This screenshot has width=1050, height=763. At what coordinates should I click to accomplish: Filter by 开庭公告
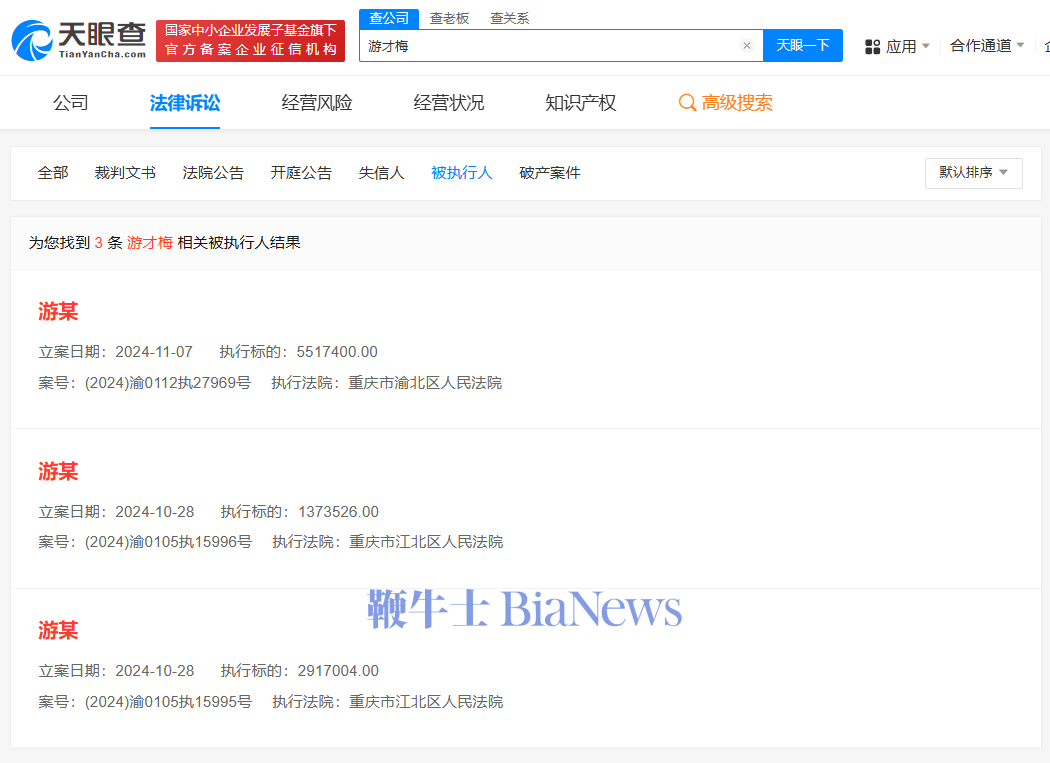pyautogui.click(x=301, y=173)
